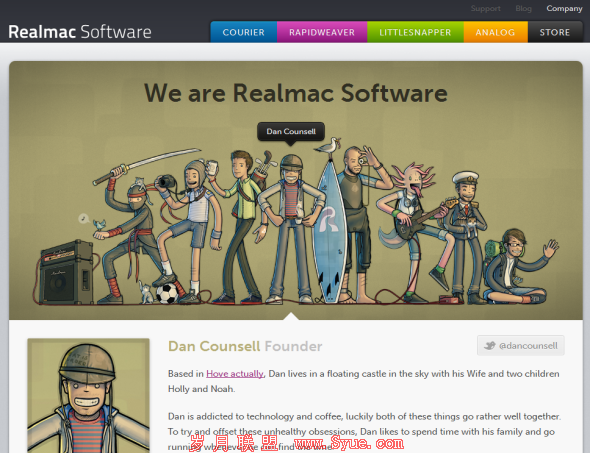Image resolution: width=590 pixels, height=453 pixels.
Task: Follow the 'Hove actually' link
Action: 235,374
